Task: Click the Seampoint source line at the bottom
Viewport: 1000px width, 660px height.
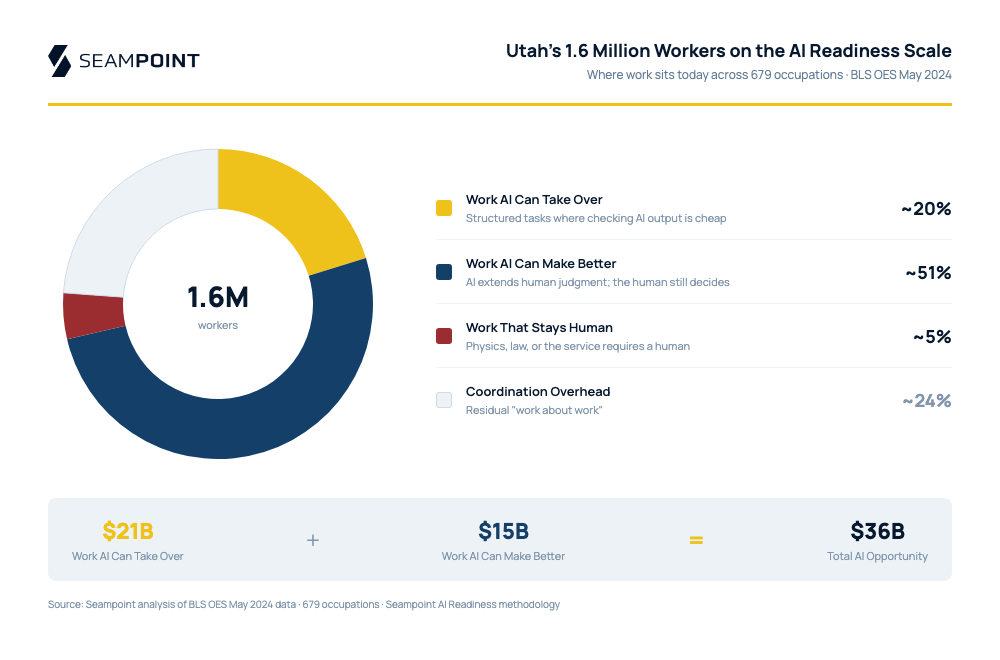Action: tap(304, 604)
